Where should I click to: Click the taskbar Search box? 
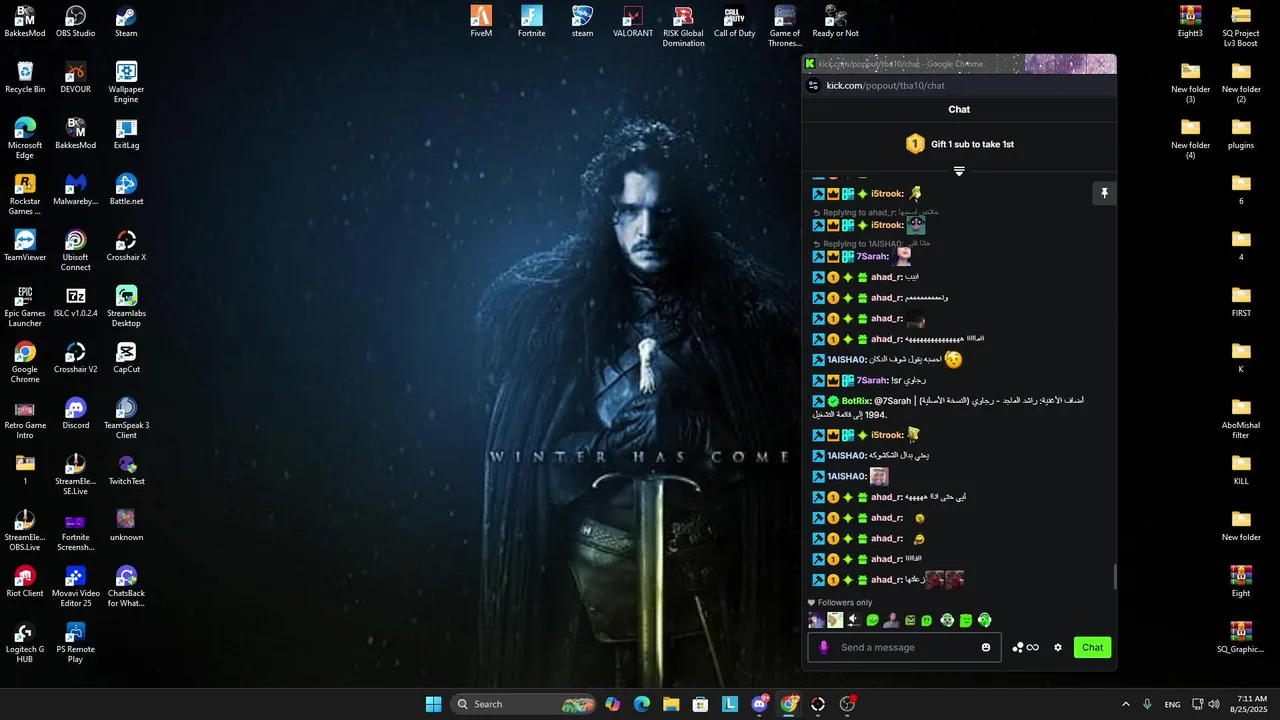[x=525, y=704]
